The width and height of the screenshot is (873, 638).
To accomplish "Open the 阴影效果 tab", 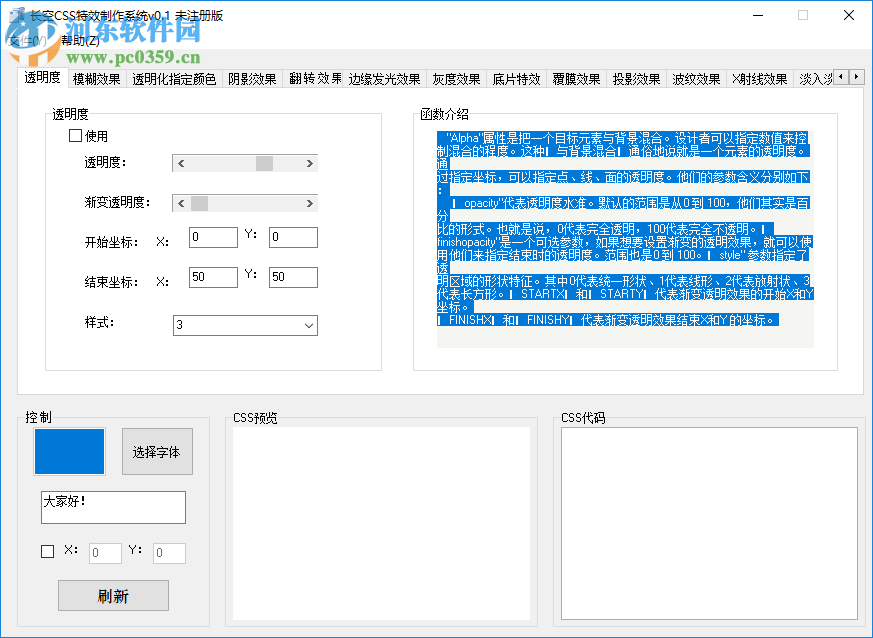I will click(250, 79).
